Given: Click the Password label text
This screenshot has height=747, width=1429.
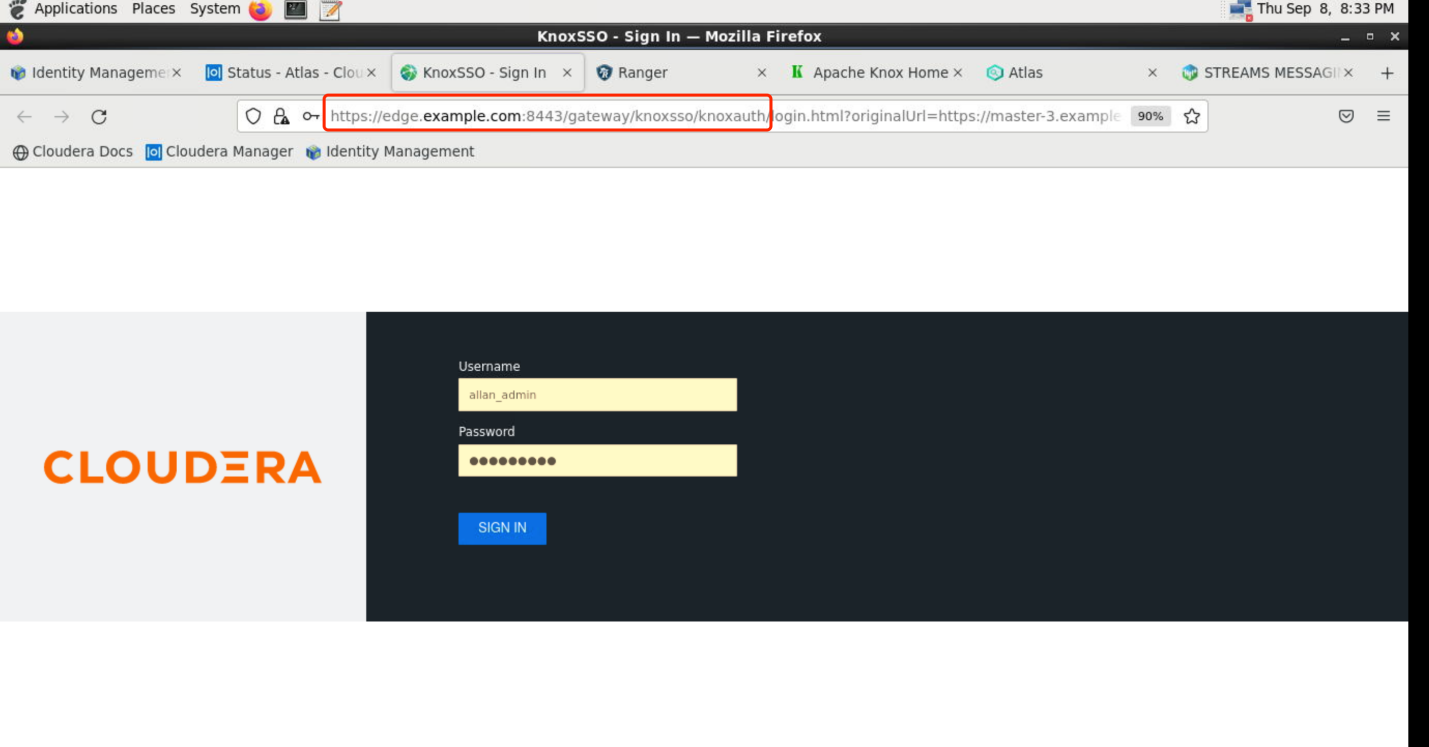Looking at the screenshot, I should (x=486, y=432).
